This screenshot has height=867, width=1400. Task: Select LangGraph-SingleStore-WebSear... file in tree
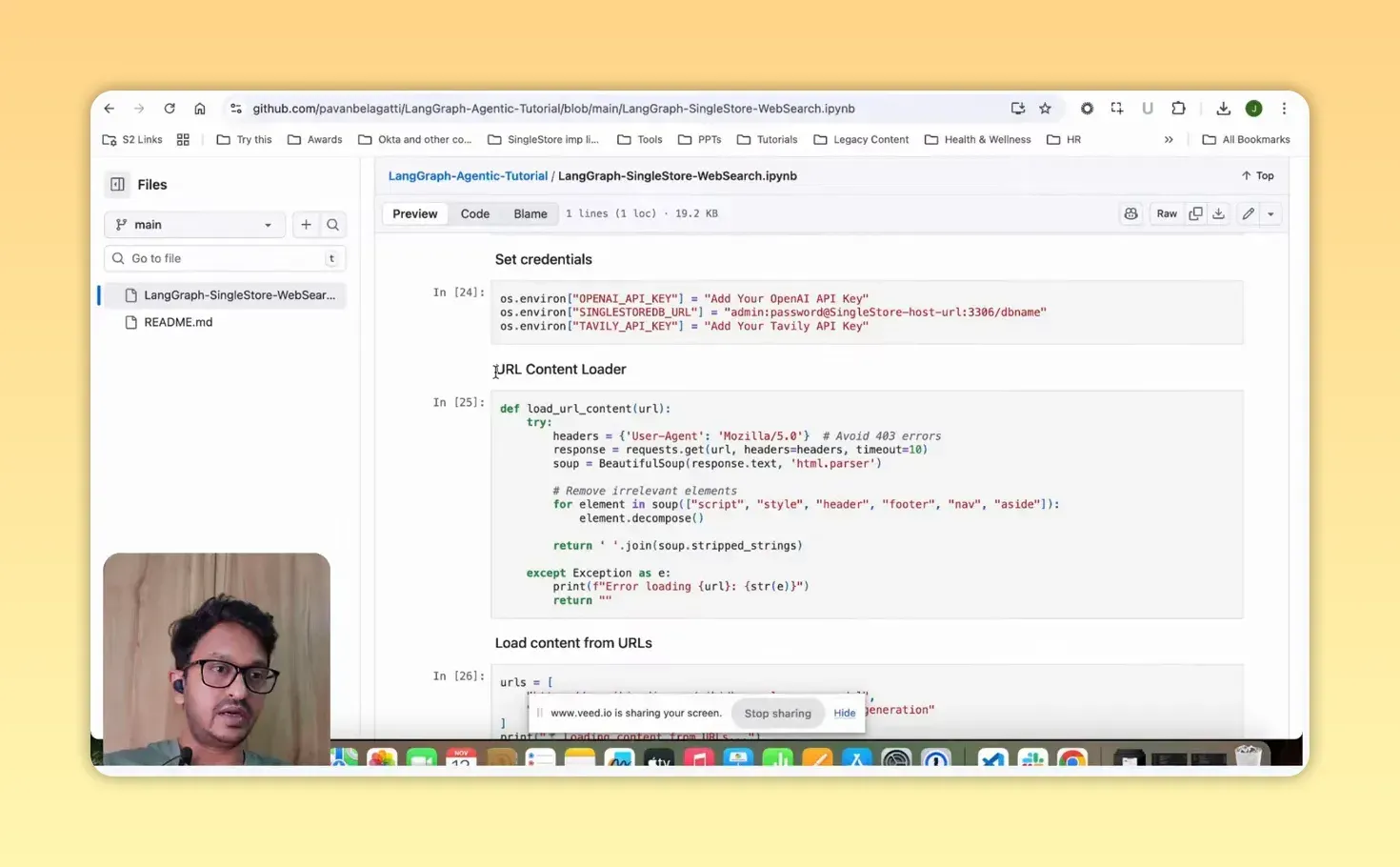tap(223, 295)
